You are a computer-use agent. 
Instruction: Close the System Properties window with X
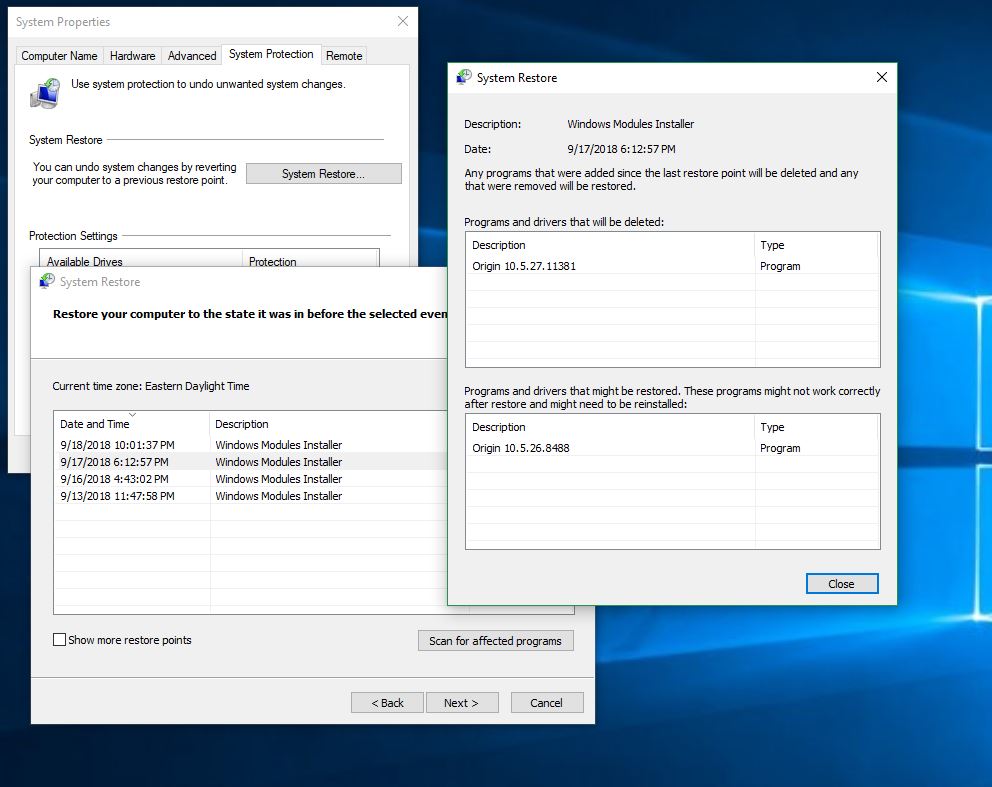[402, 21]
